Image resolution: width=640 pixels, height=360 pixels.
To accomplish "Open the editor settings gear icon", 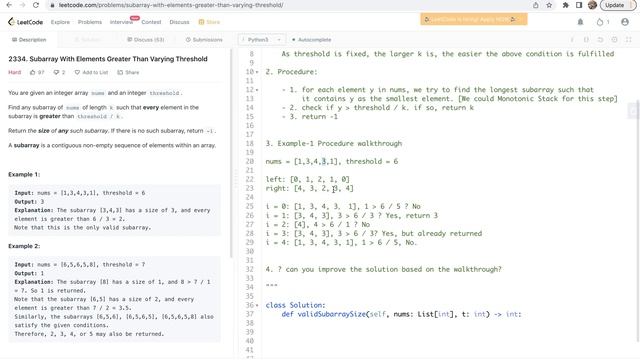I will click(614, 40).
